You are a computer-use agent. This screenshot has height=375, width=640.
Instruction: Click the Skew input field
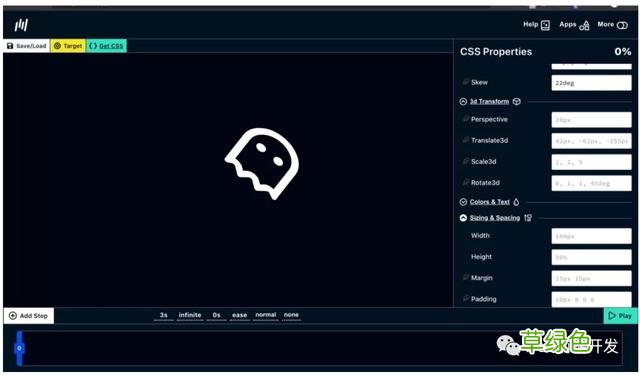(591, 83)
